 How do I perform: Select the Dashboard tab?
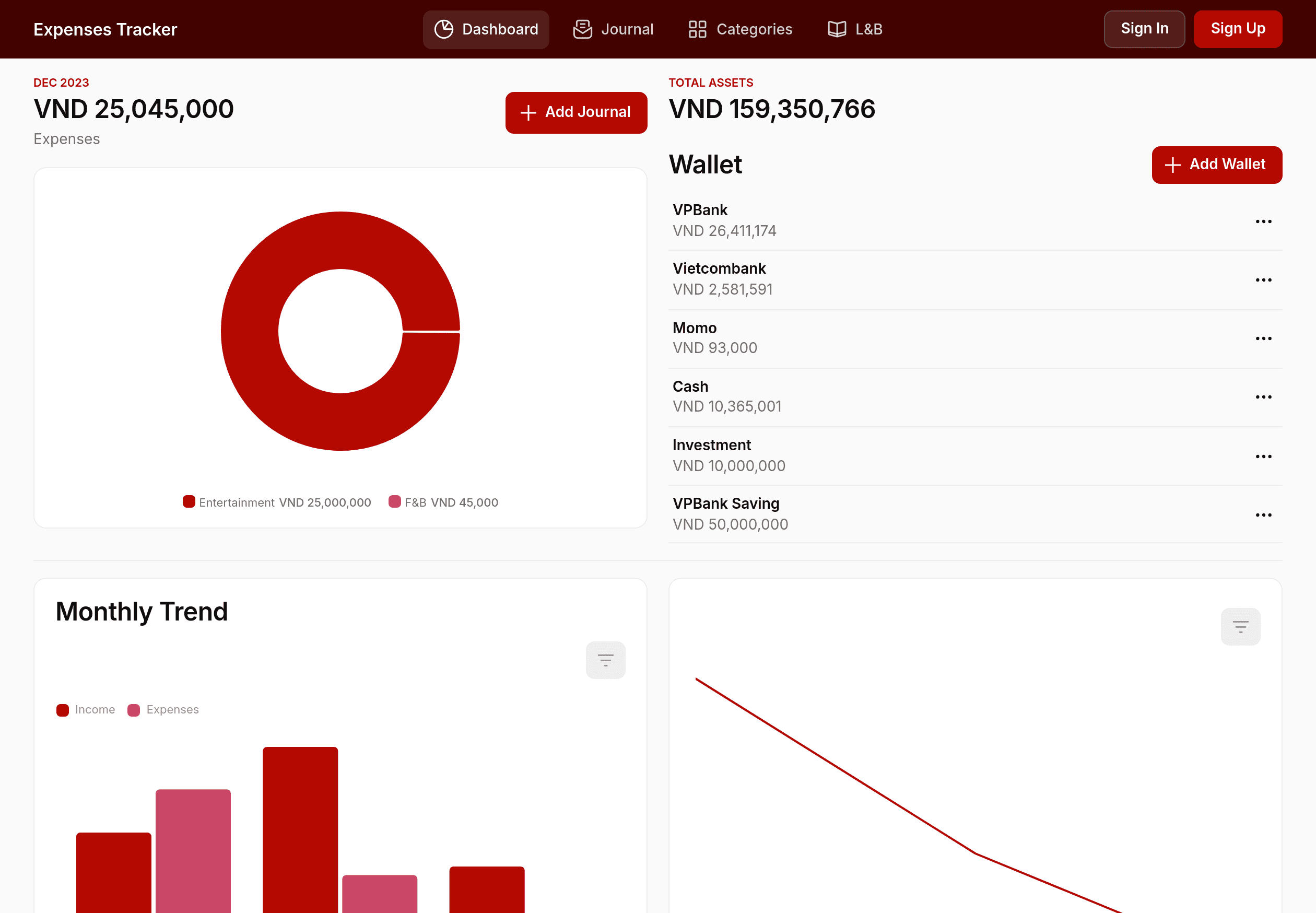(x=487, y=29)
